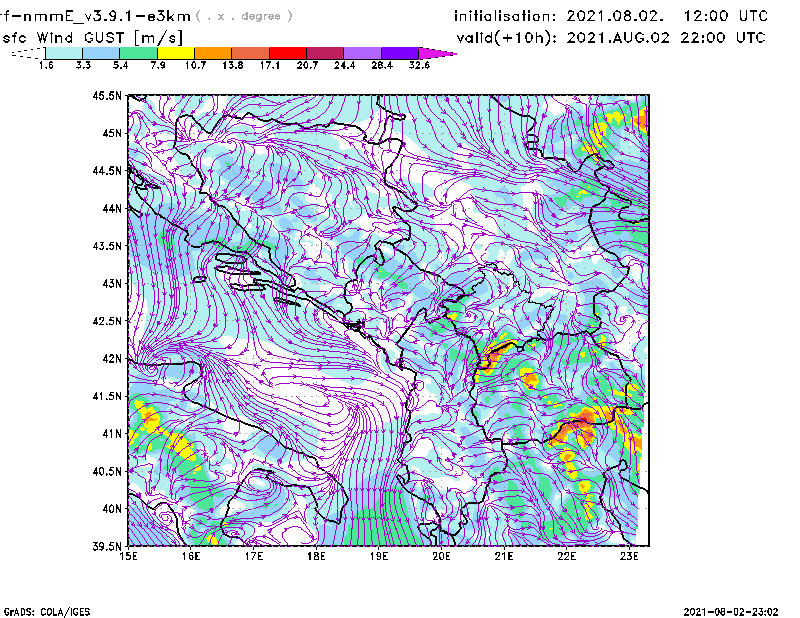Image resolution: width=800 pixels, height=618 pixels.
Task: Click the 39.5N latitude label
Action: (x=107, y=546)
